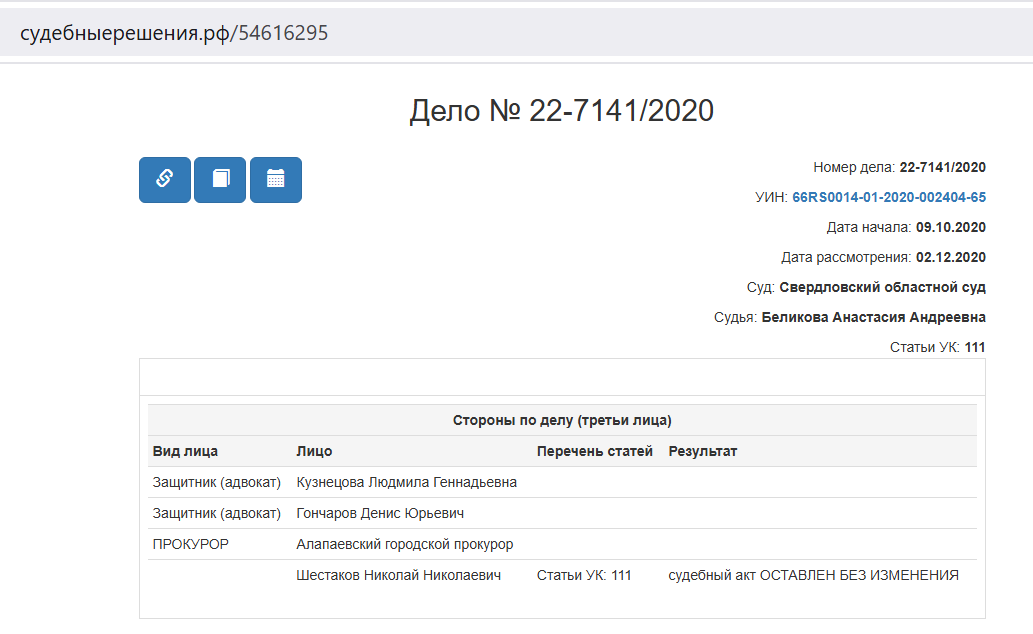
Task: Open the УИН 66RS0014-01-2020-002404-65 link
Action: click(889, 198)
